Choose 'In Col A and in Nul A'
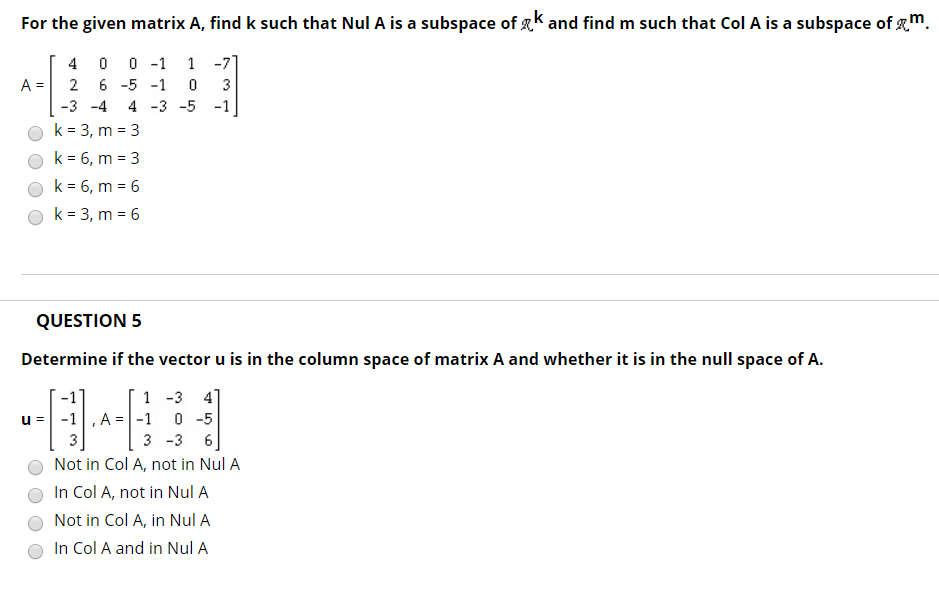This screenshot has height=591, width=939. tap(35, 551)
